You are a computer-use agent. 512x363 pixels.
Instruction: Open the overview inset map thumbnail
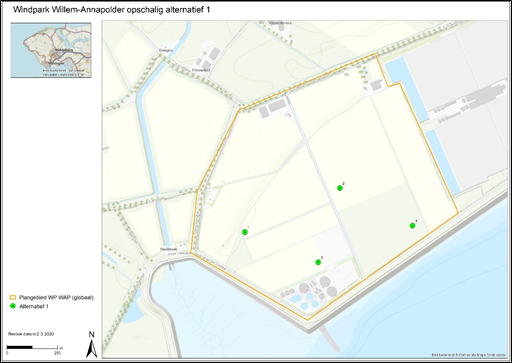(x=51, y=50)
